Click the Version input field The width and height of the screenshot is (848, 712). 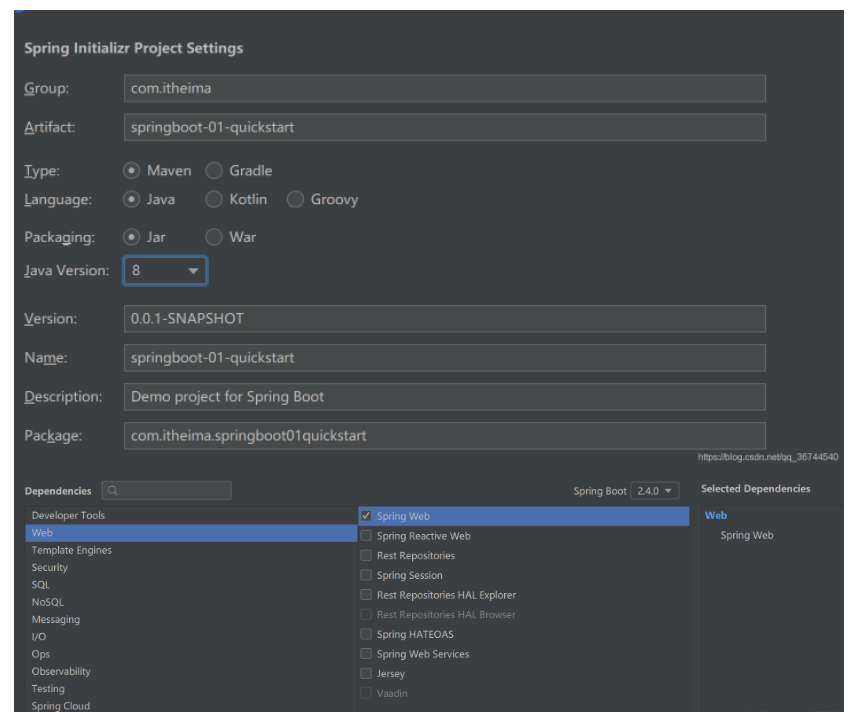coord(445,318)
